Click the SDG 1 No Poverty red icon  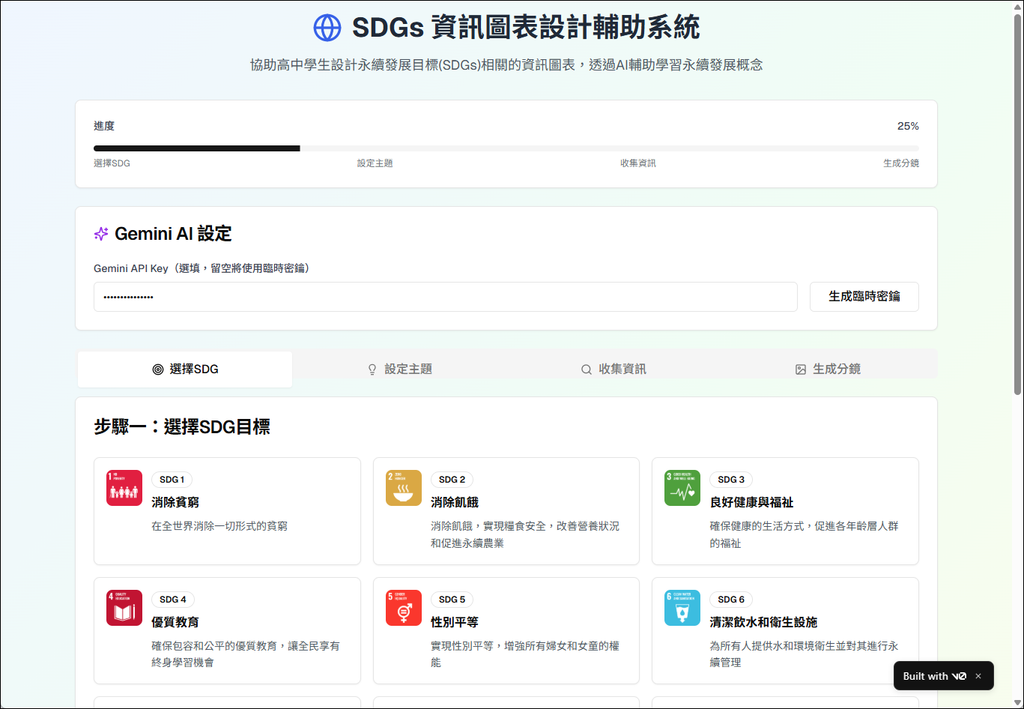coord(124,488)
